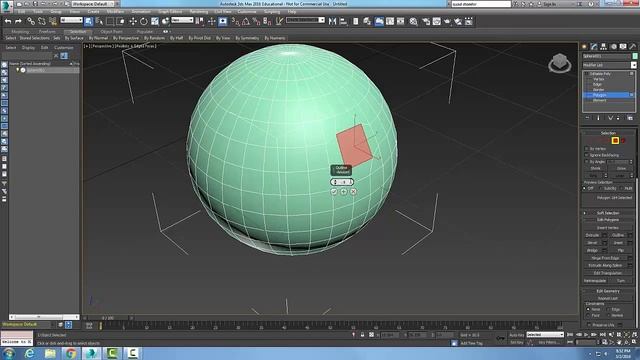The height and width of the screenshot is (360, 640).
Task: Open the Utilities panel hammer icon
Action: coord(633,47)
